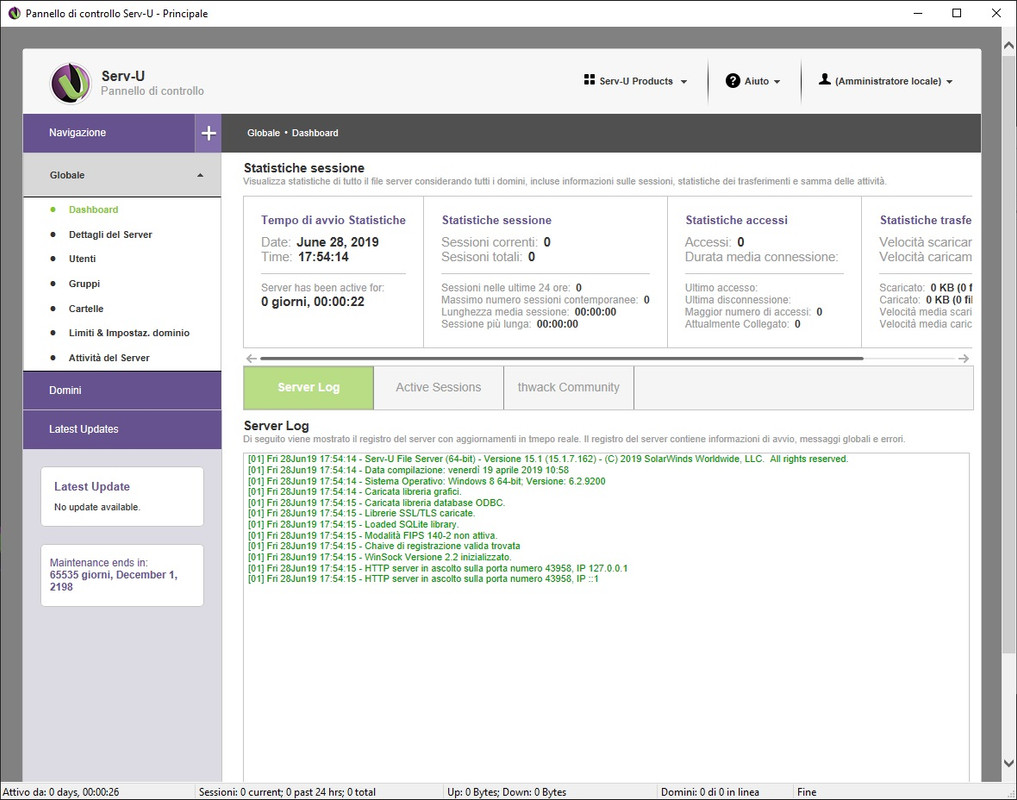Click log line 'Librerie SSL/TLS caricate'
The width and height of the screenshot is (1017, 800).
361,513
